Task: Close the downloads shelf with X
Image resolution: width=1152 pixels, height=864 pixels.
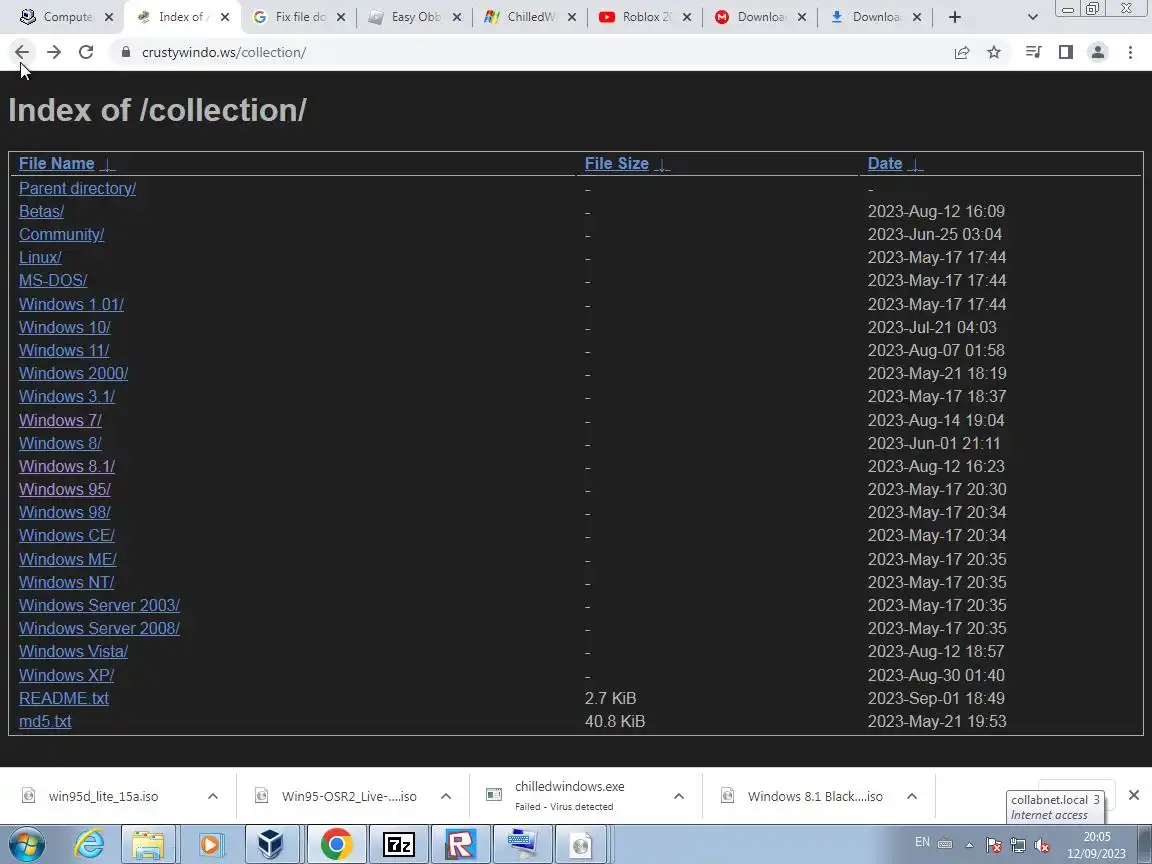Action: [1133, 795]
